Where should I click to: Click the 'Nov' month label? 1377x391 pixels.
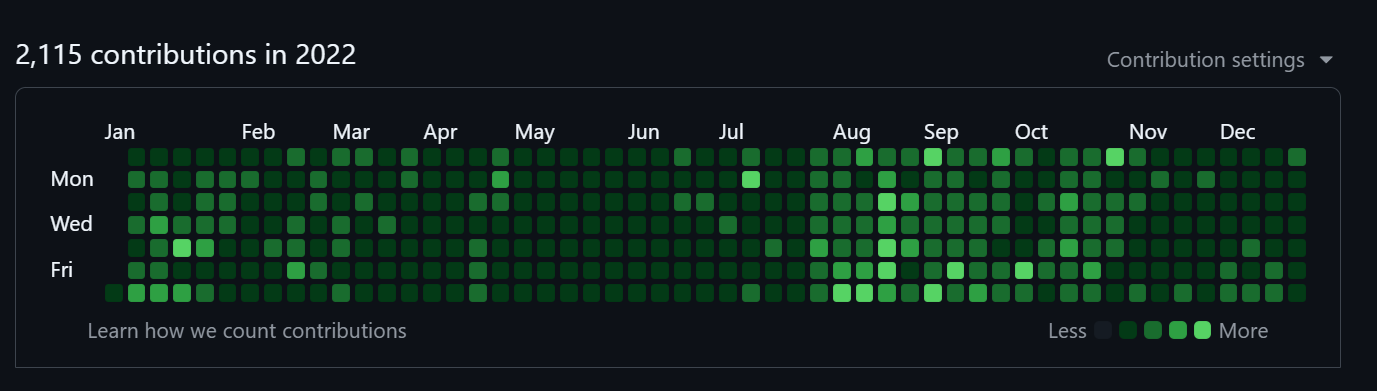tap(1148, 132)
